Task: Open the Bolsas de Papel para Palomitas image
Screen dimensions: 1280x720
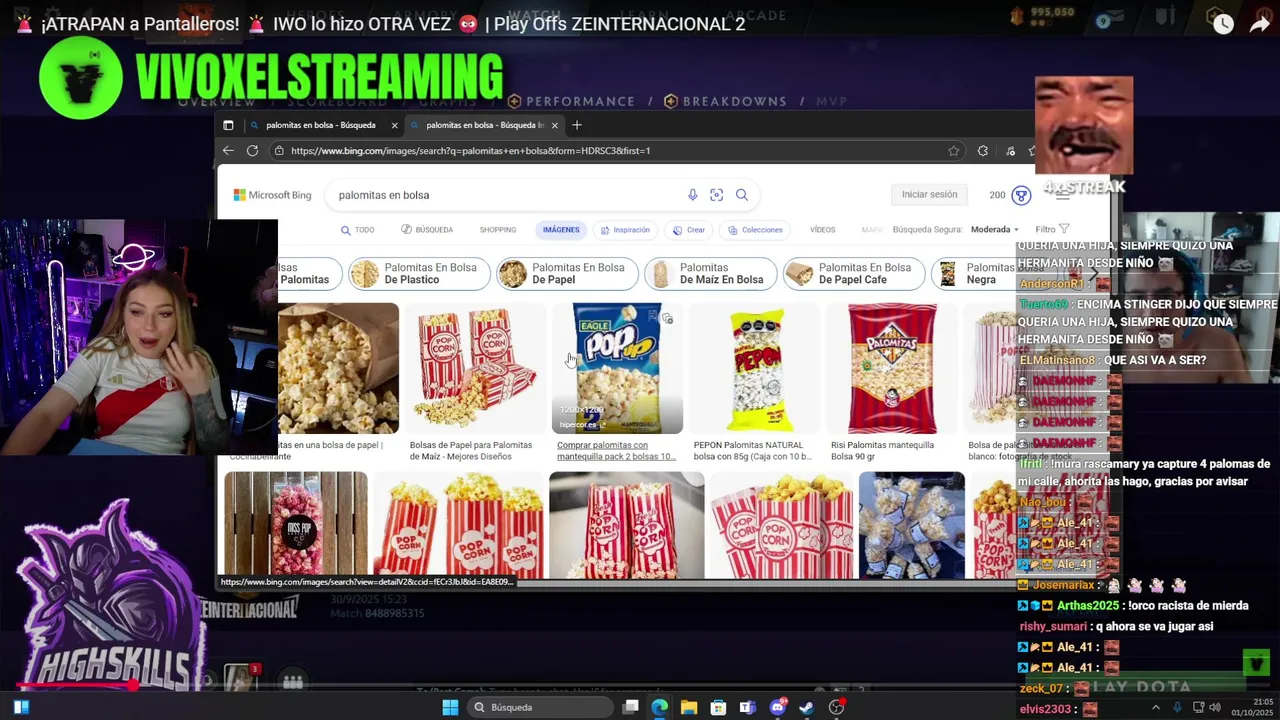Action: point(475,368)
